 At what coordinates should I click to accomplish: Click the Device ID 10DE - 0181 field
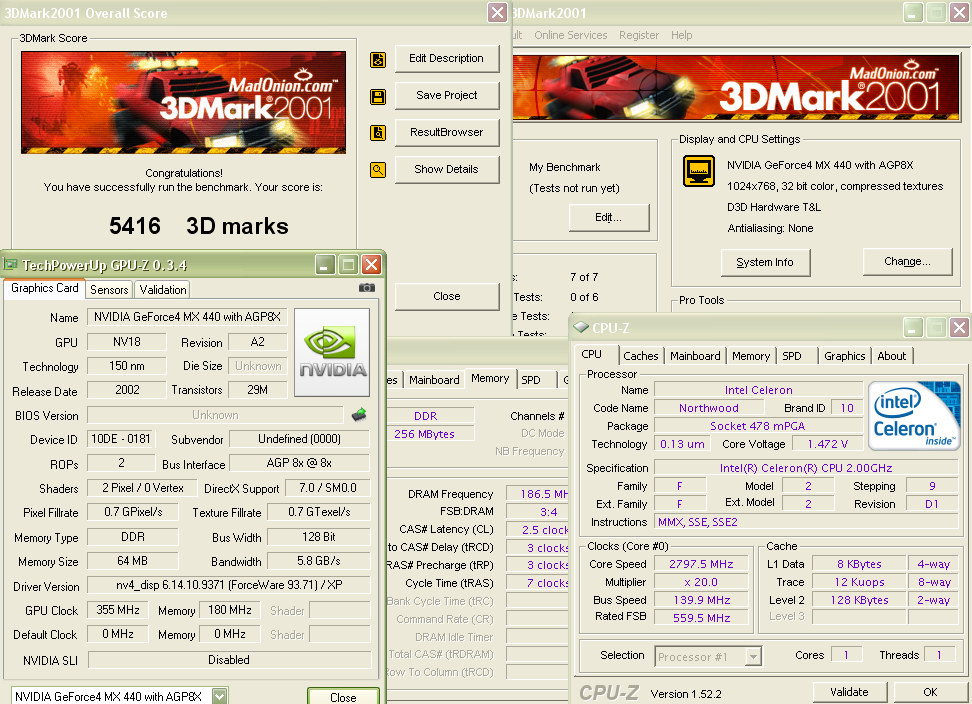coord(121,439)
